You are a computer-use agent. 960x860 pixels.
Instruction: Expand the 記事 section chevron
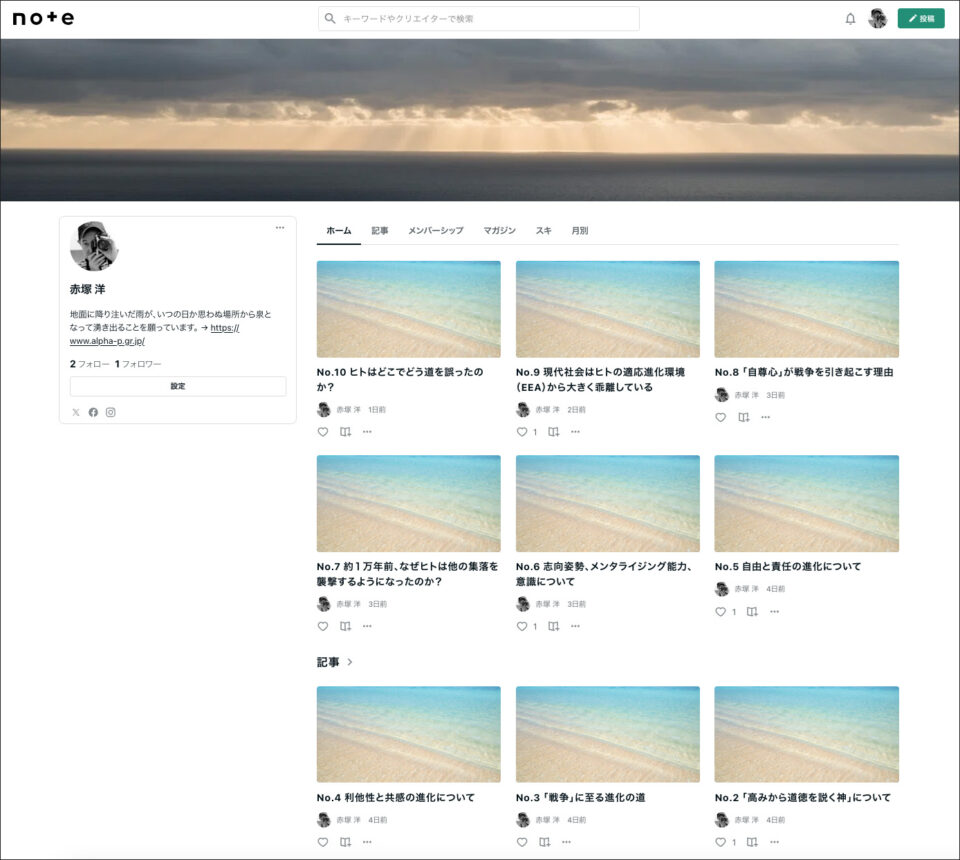coord(350,662)
